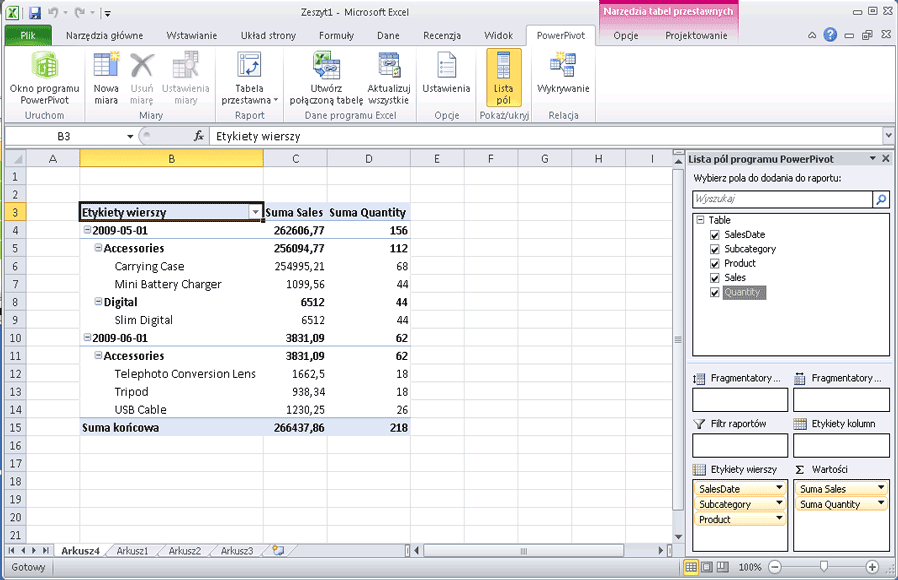
Task: Collapse the 2009-05-01 group
Action: coord(88,230)
